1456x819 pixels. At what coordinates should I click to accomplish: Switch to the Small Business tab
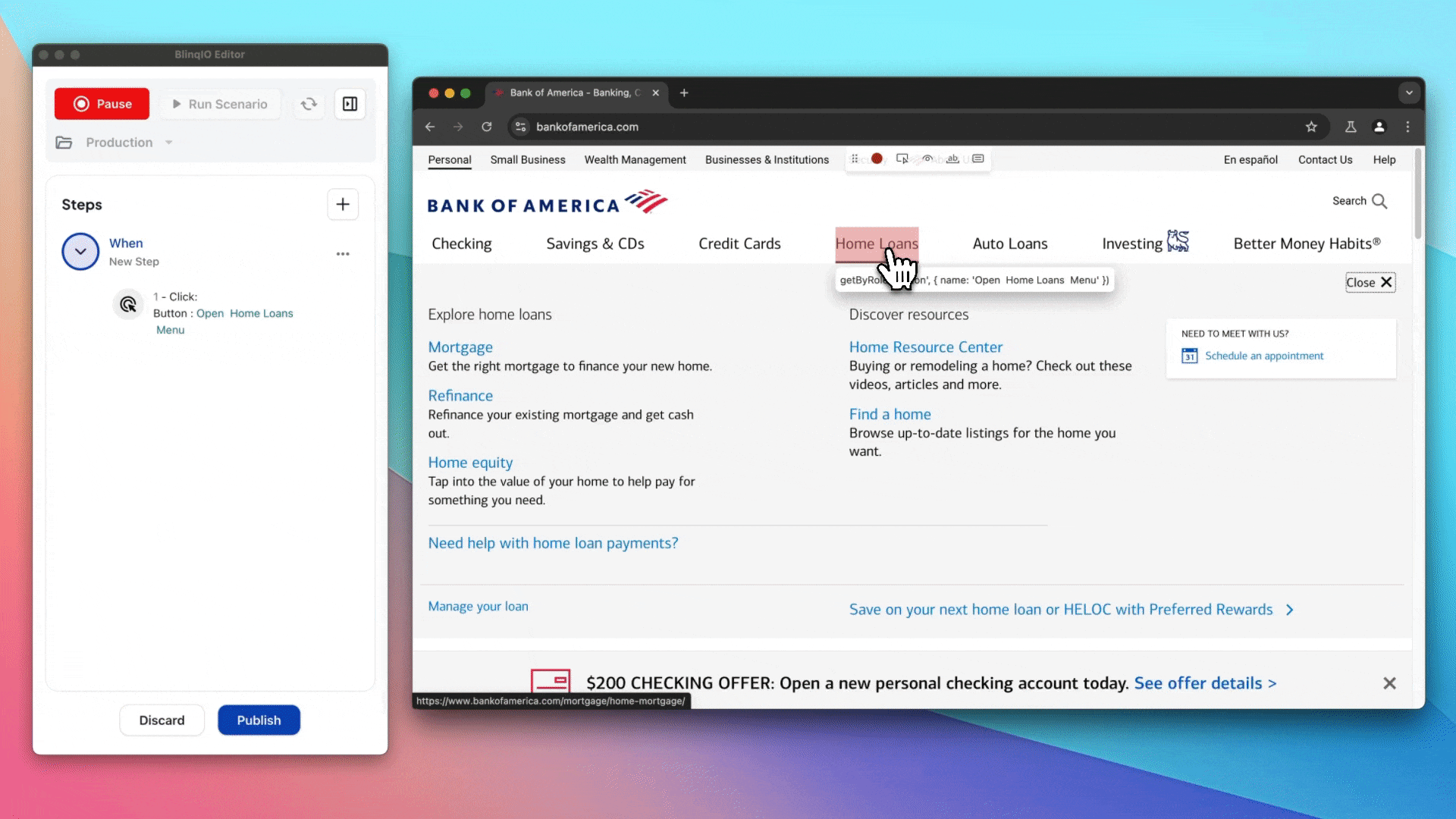pyautogui.click(x=527, y=159)
